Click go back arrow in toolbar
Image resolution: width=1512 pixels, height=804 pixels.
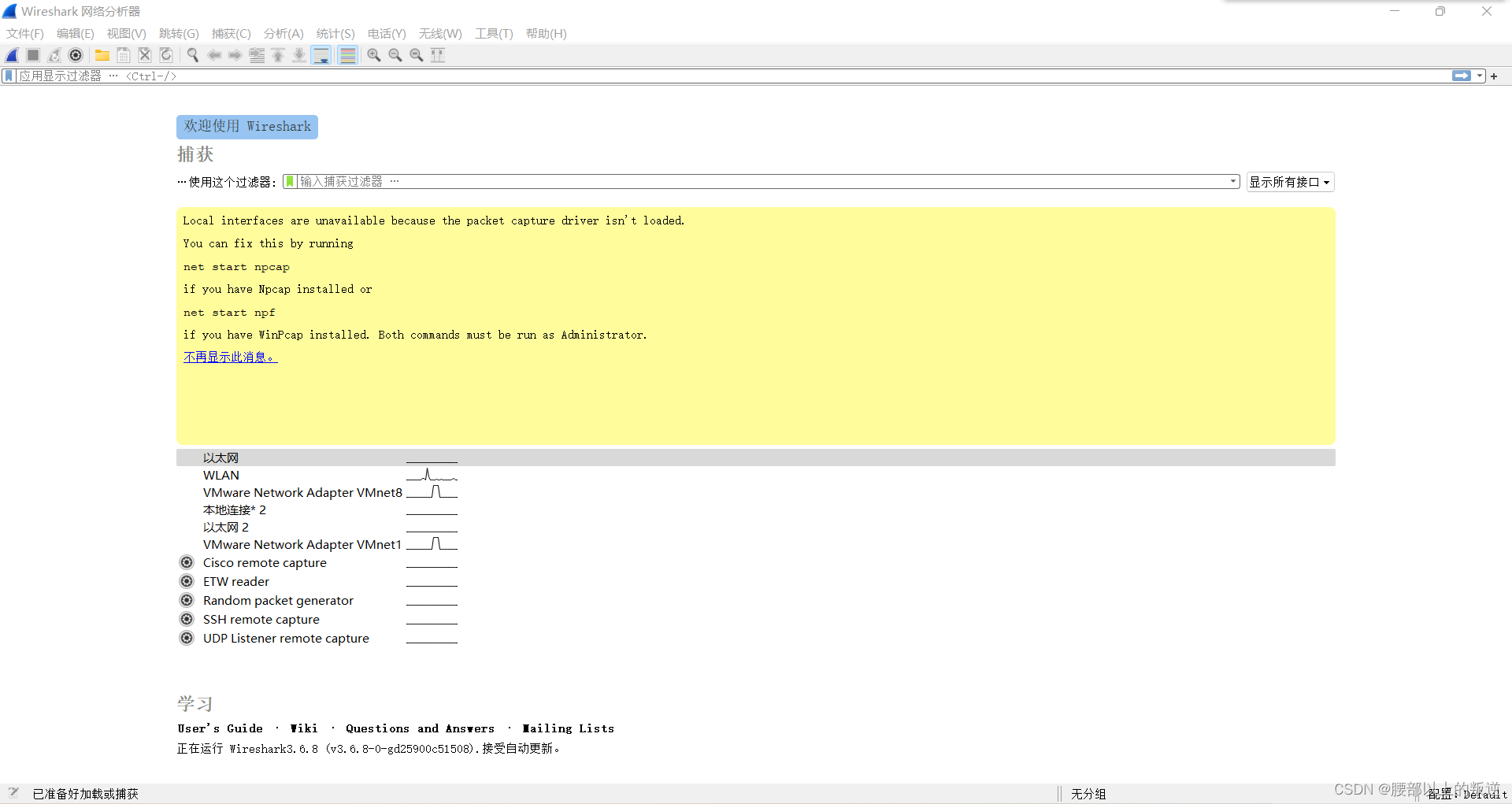(214, 55)
